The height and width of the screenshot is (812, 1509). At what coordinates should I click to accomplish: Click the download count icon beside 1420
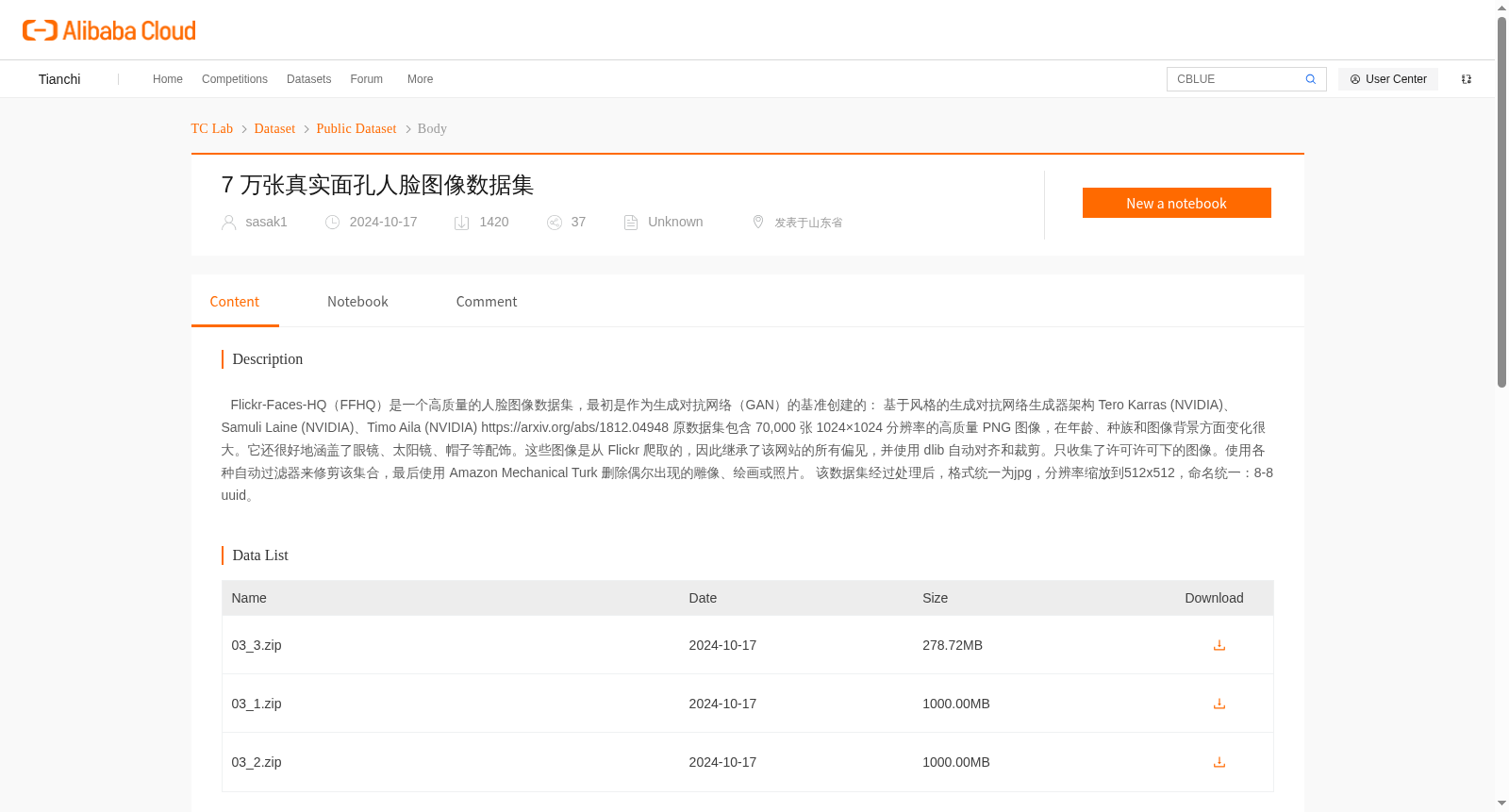click(x=462, y=223)
